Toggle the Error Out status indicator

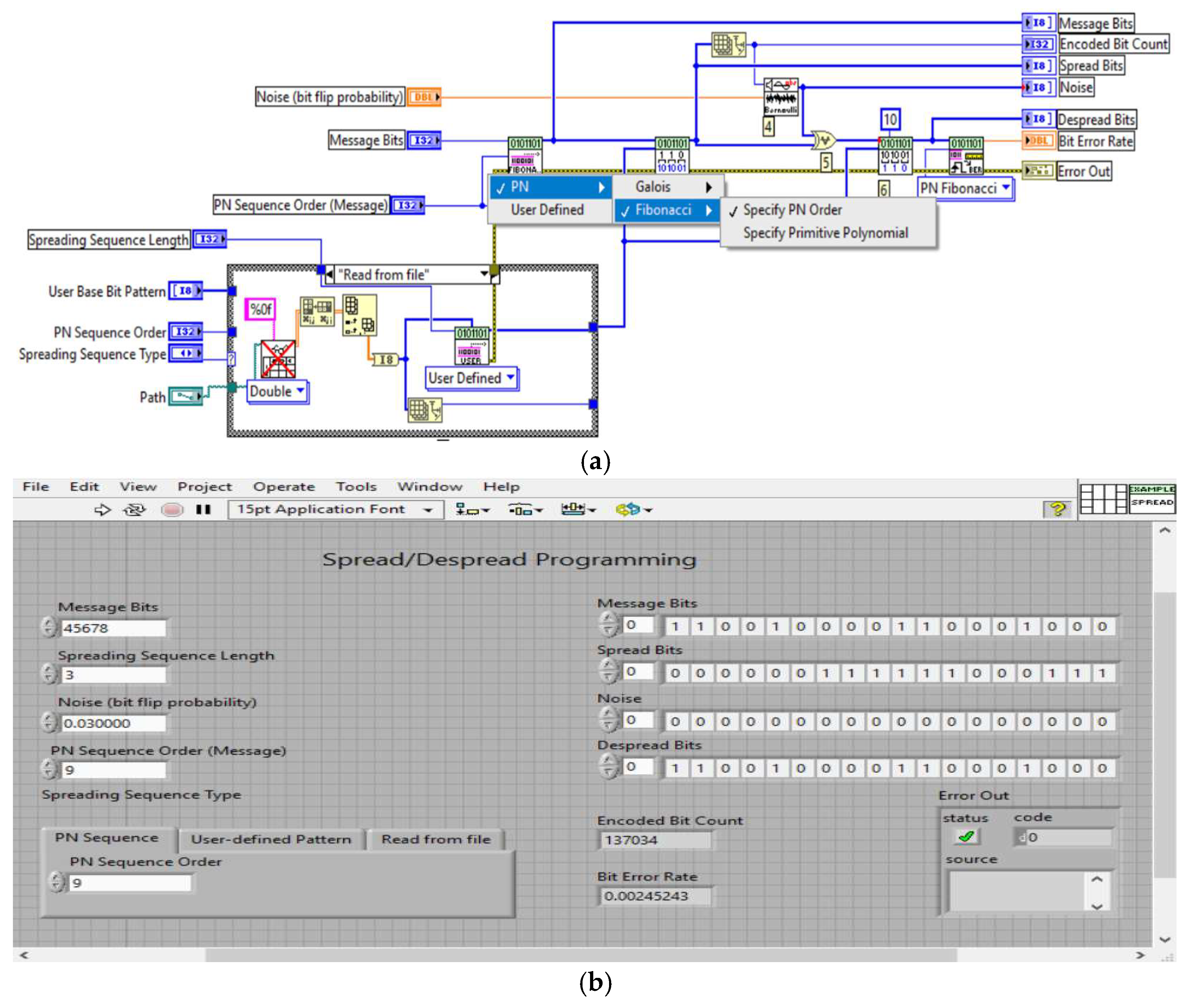point(966,837)
